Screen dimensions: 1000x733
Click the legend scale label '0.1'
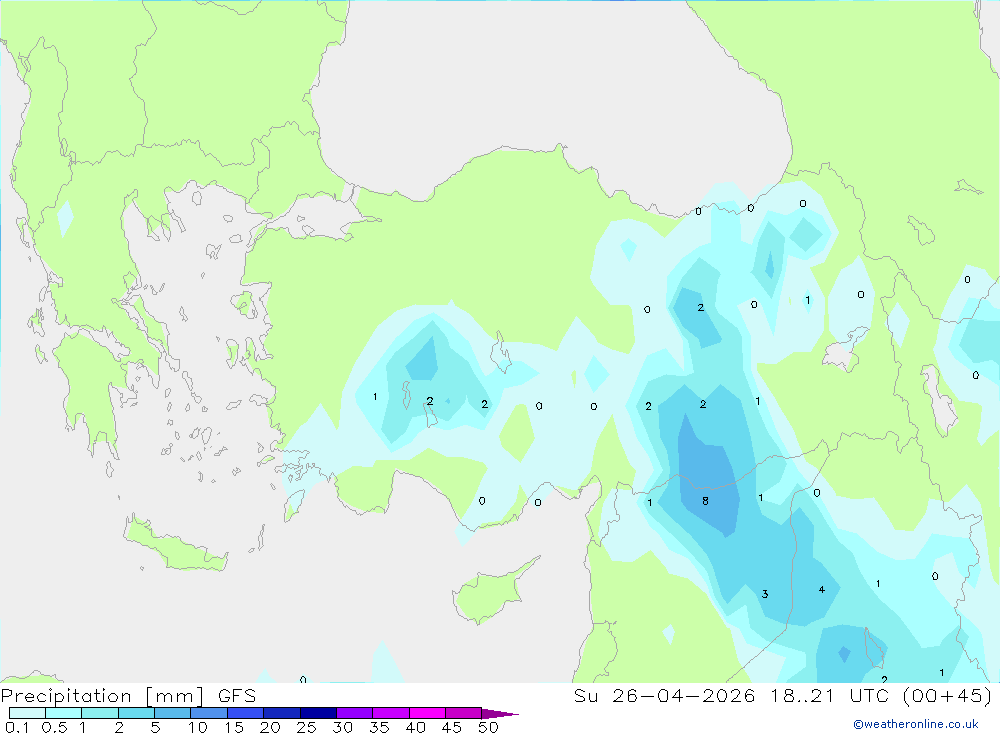point(17,727)
